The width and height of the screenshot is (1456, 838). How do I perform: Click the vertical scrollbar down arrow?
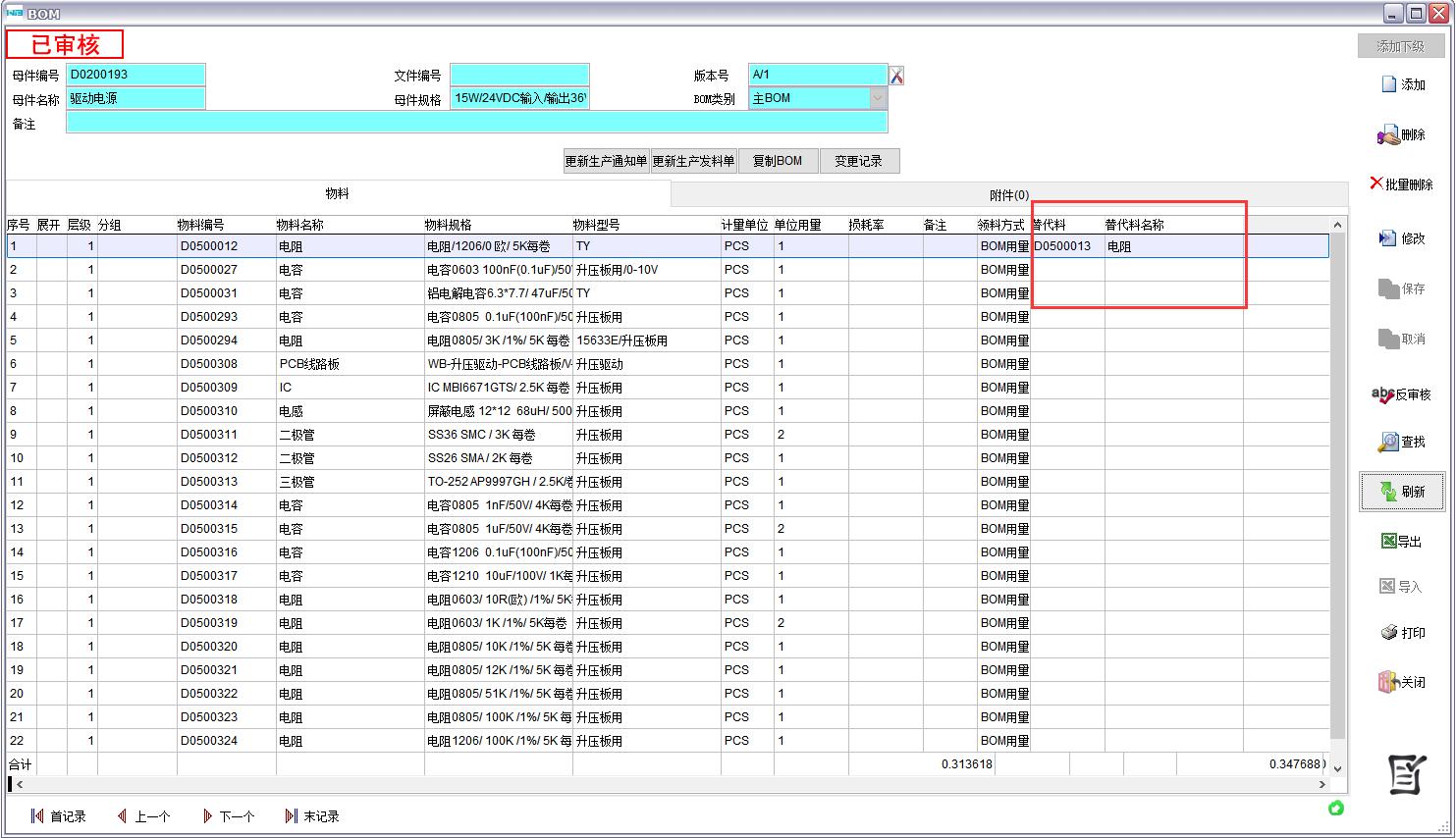1336,767
